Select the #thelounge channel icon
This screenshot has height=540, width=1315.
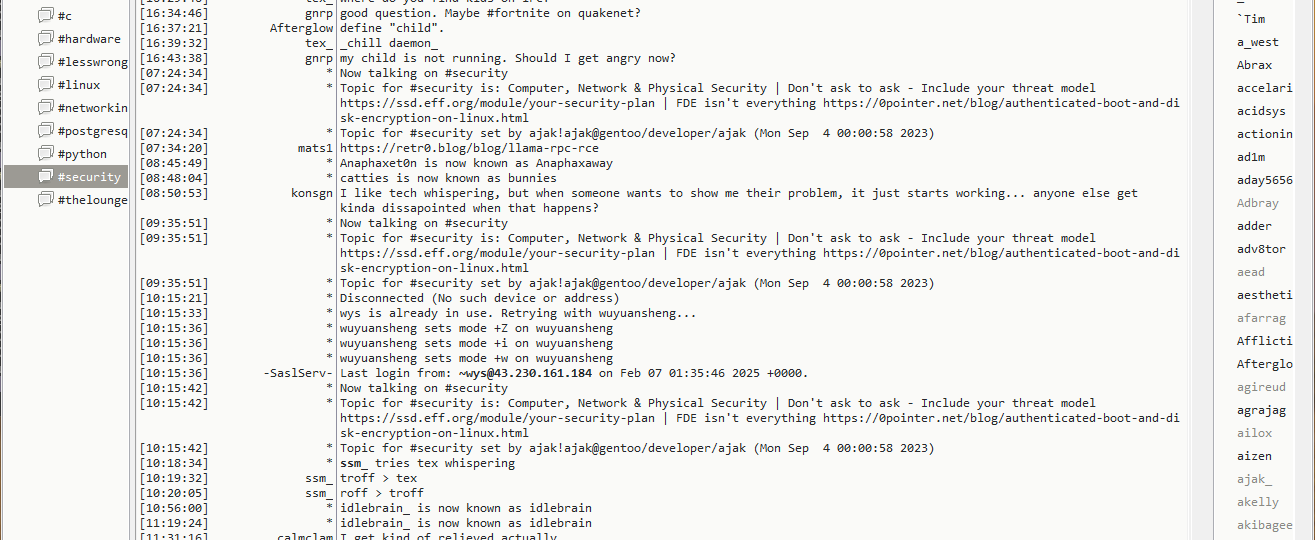(x=45, y=200)
